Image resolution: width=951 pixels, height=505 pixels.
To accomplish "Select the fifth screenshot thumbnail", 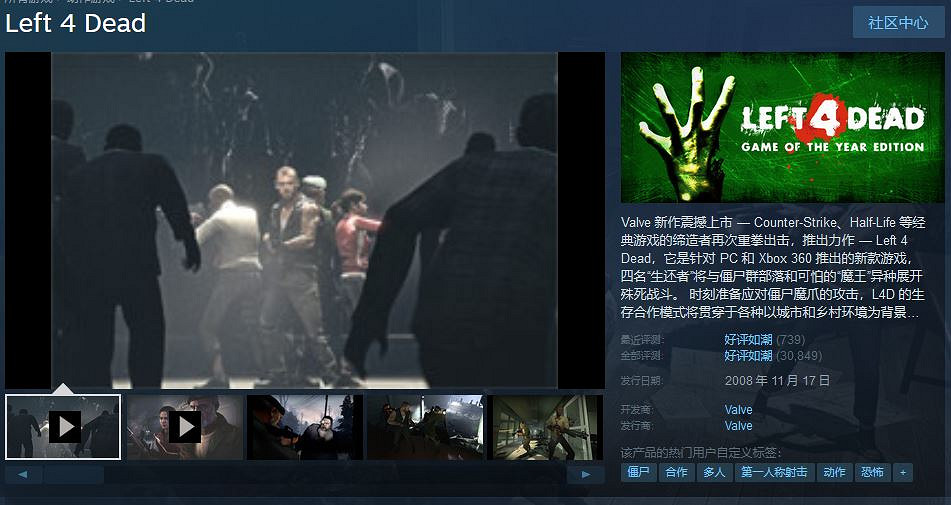I will (x=545, y=427).
